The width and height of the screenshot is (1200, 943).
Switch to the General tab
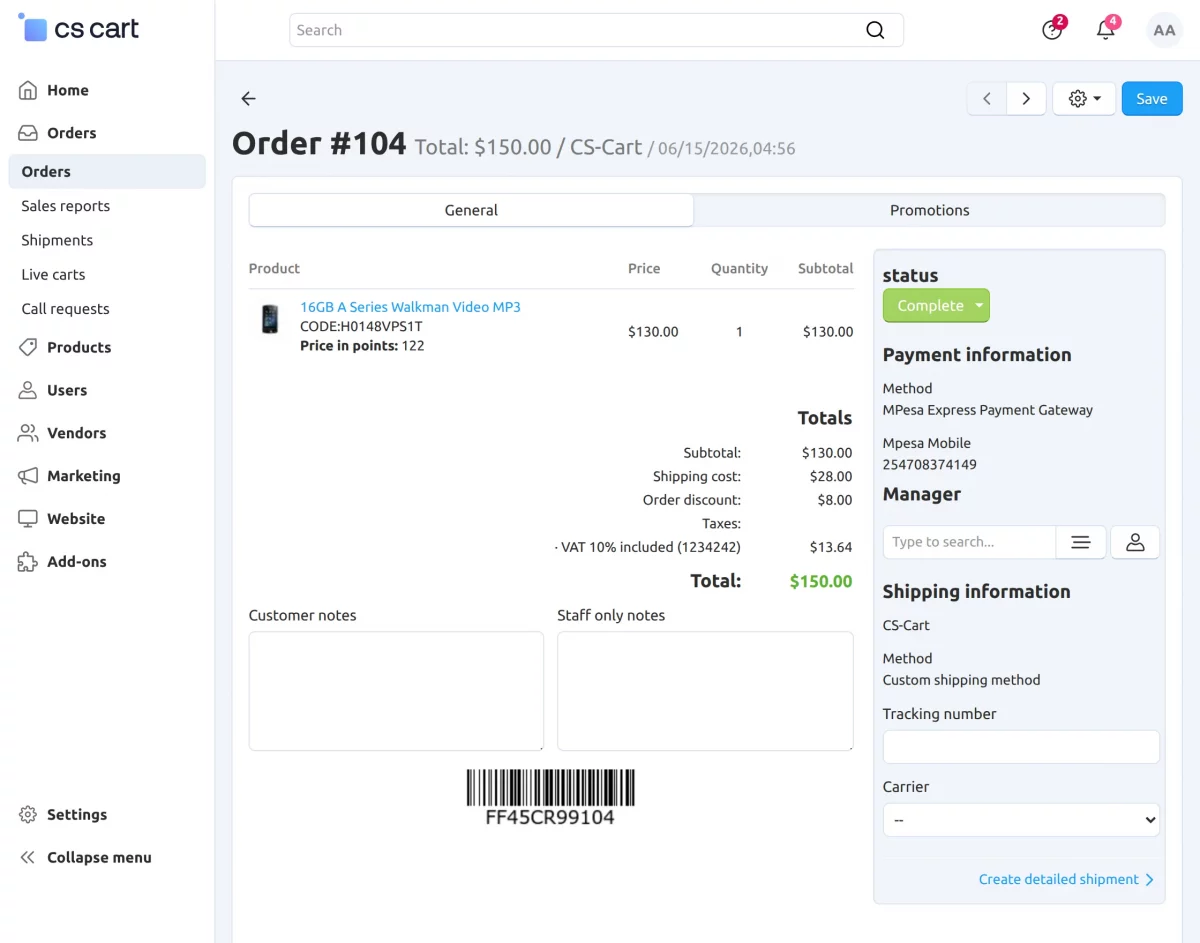click(471, 210)
